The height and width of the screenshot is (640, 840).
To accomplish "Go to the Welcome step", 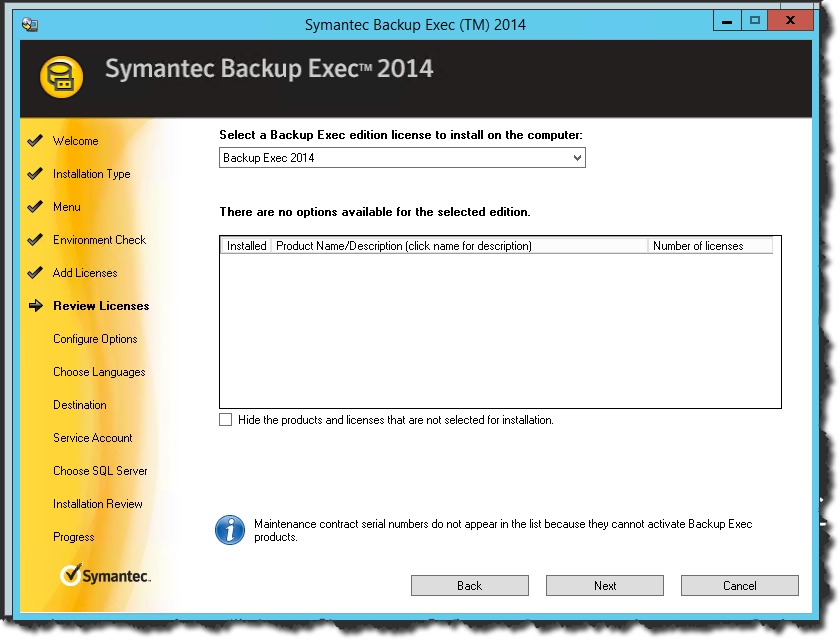I will click(76, 141).
